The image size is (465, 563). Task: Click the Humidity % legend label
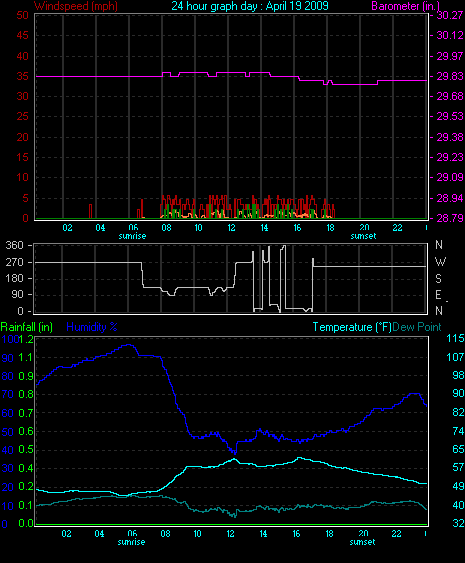click(92, 327)
